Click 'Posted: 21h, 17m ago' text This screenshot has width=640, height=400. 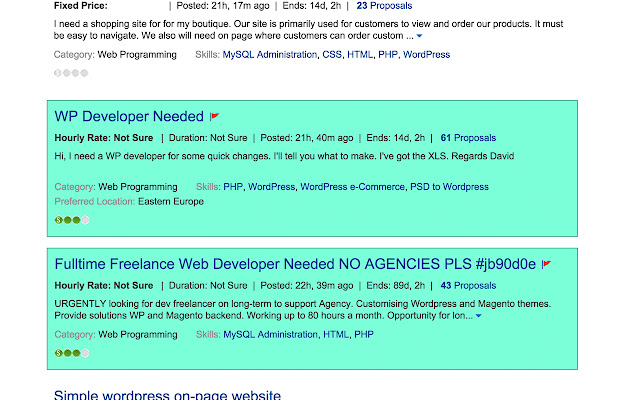pos(223,6)
